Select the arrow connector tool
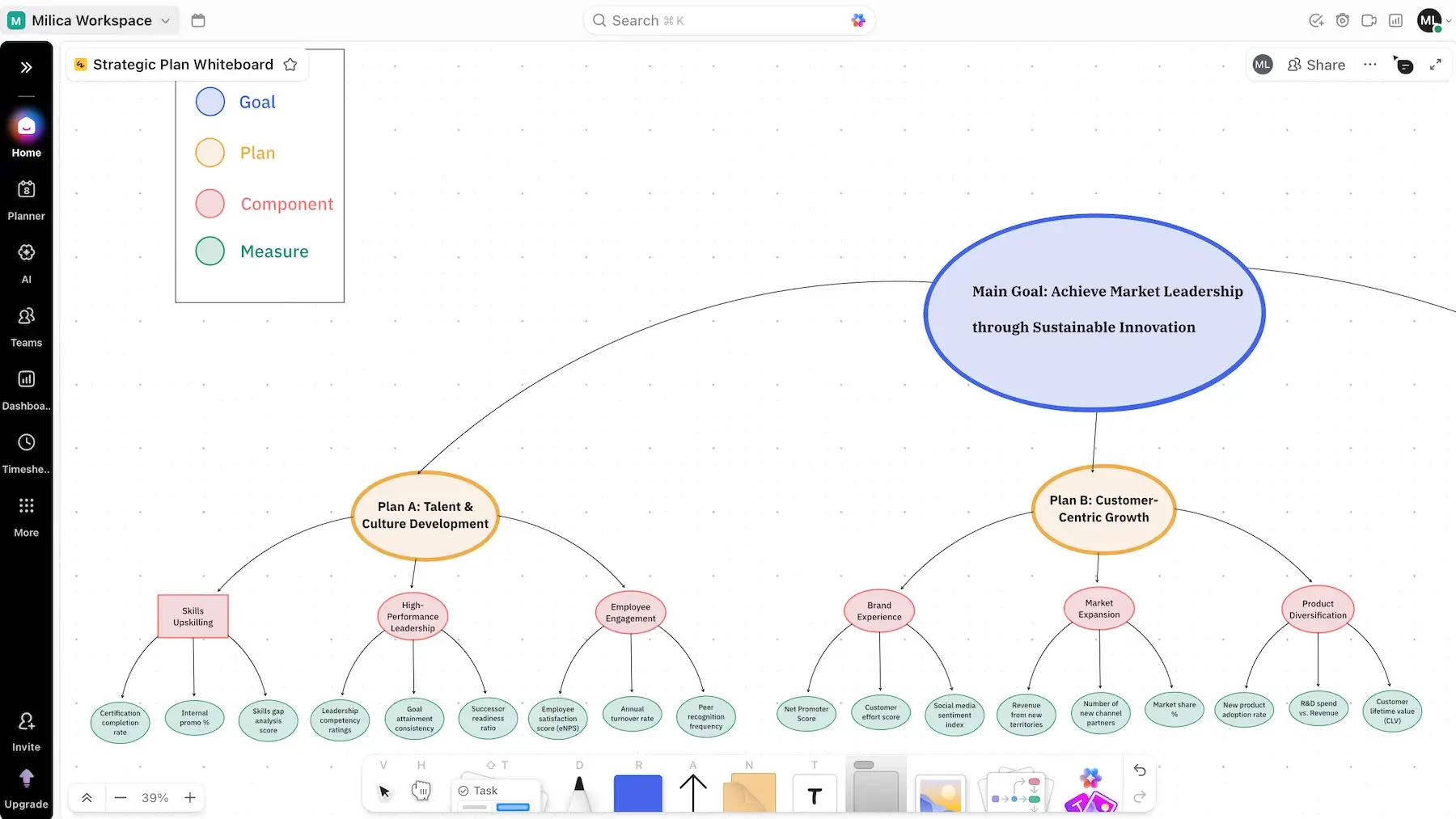 tap(693, 792)
